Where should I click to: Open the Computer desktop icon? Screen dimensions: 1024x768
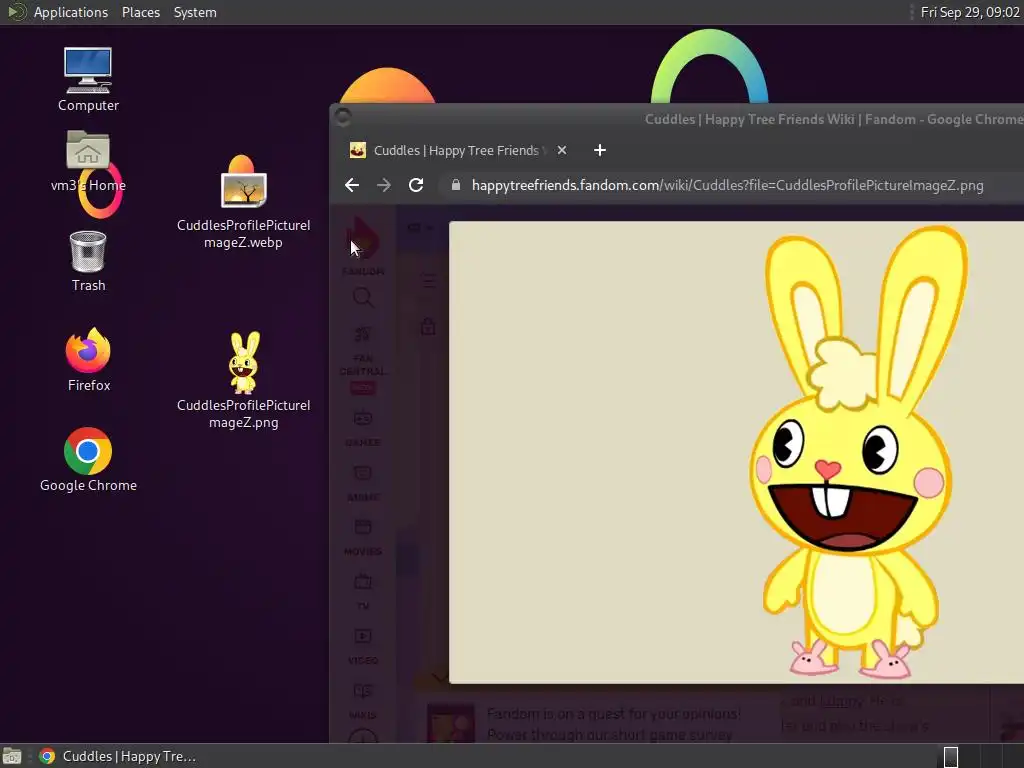point(88,79)
